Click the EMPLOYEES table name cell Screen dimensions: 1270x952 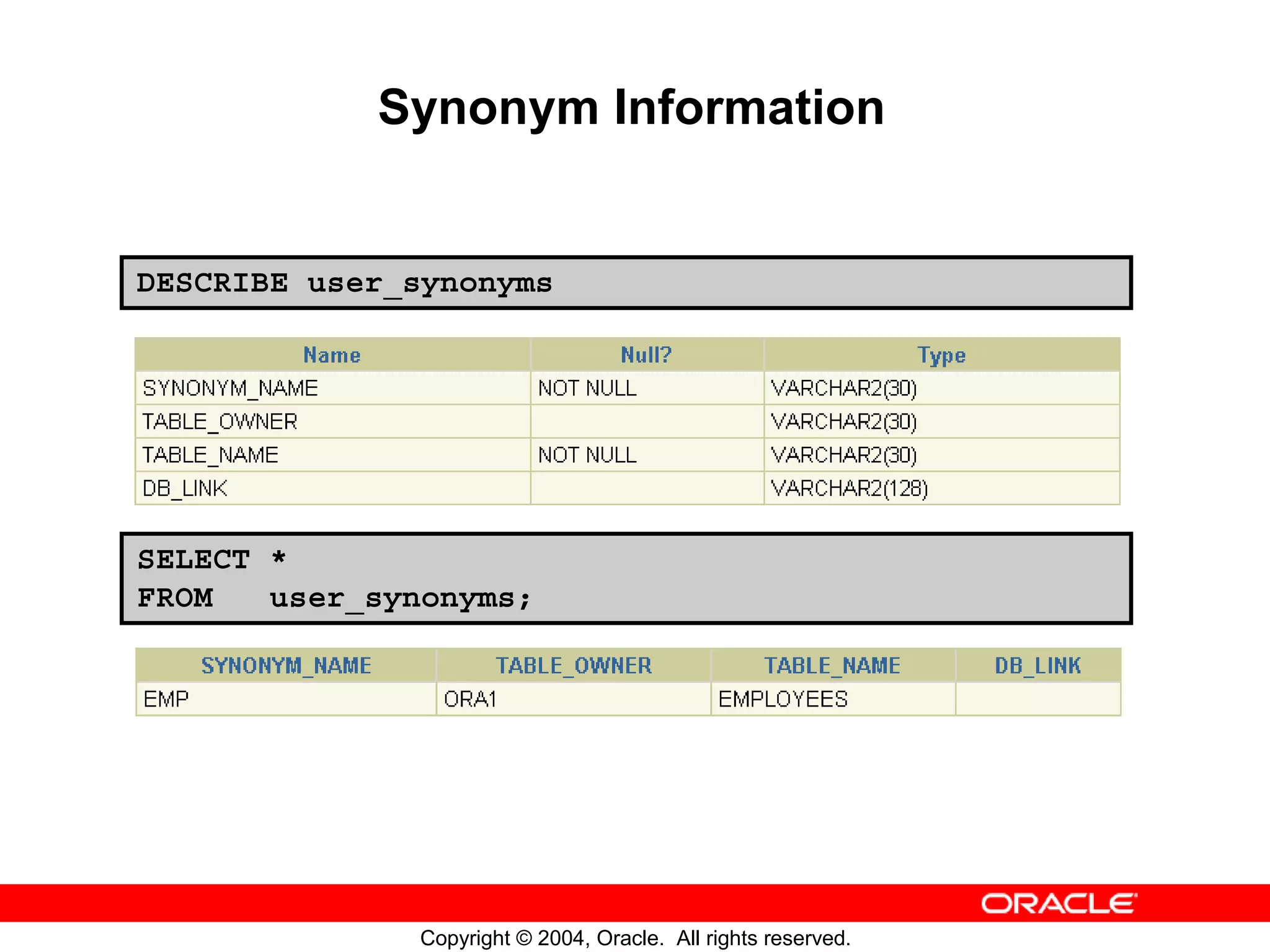click(783, 699)
